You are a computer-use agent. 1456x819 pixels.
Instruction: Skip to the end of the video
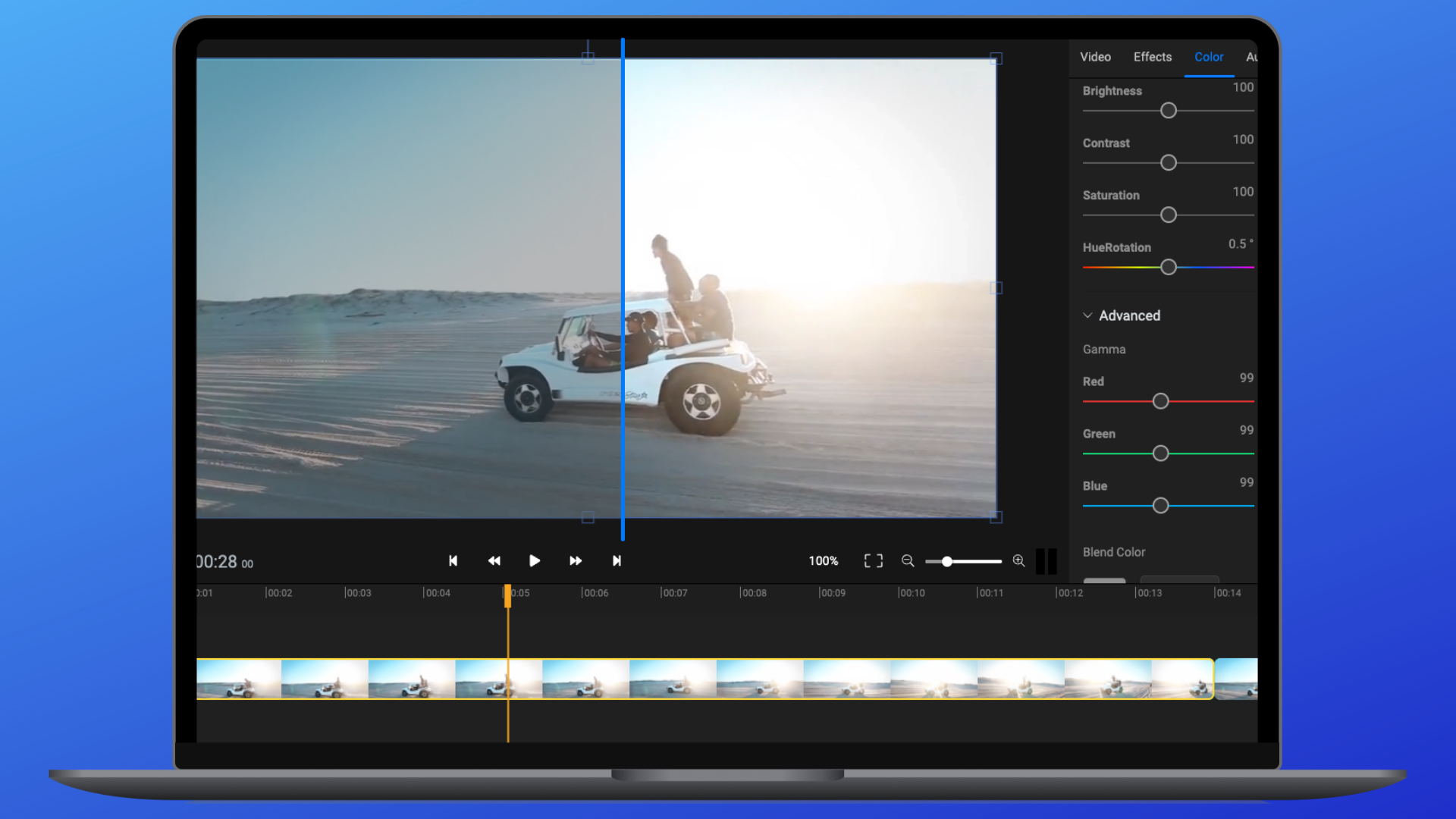(617, 561)
